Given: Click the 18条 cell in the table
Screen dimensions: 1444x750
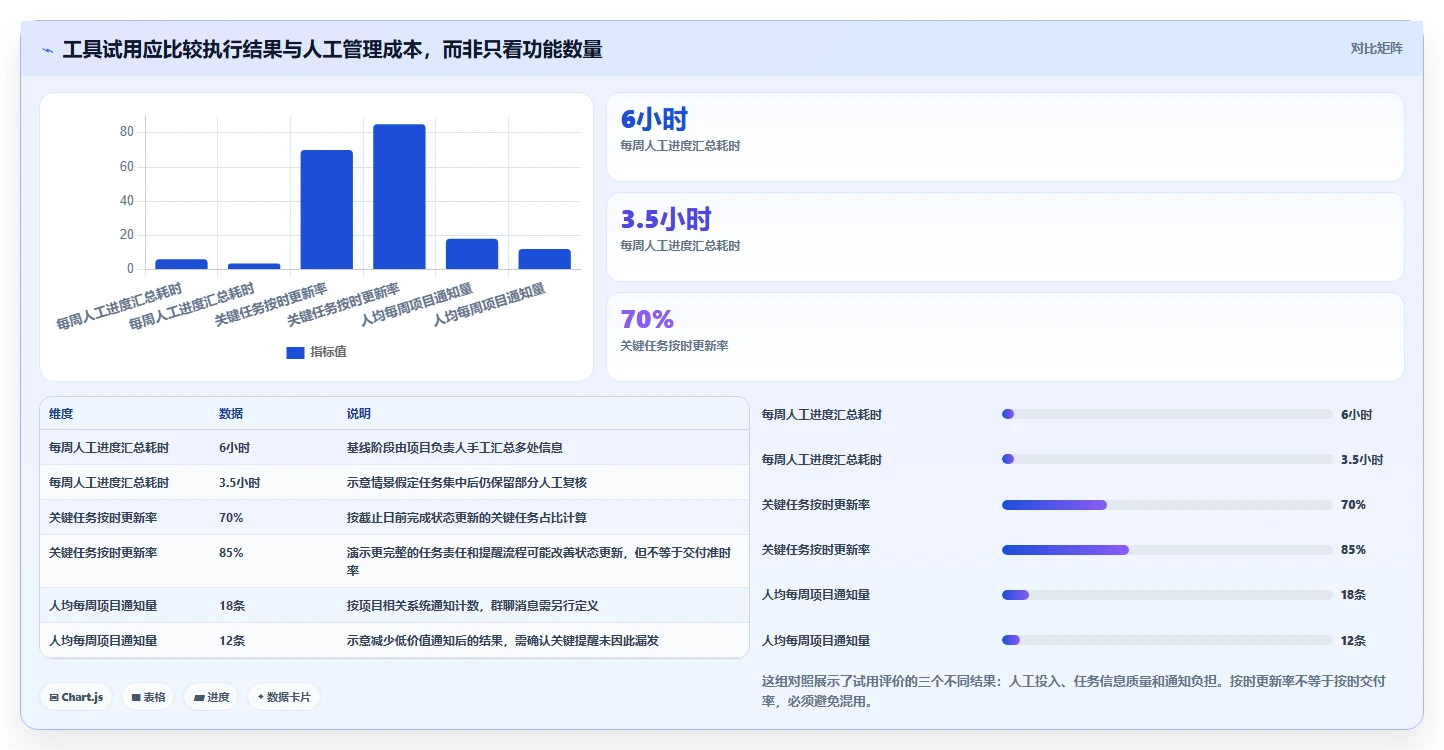Looking at the screenshot, I should (x=232, y=606).
